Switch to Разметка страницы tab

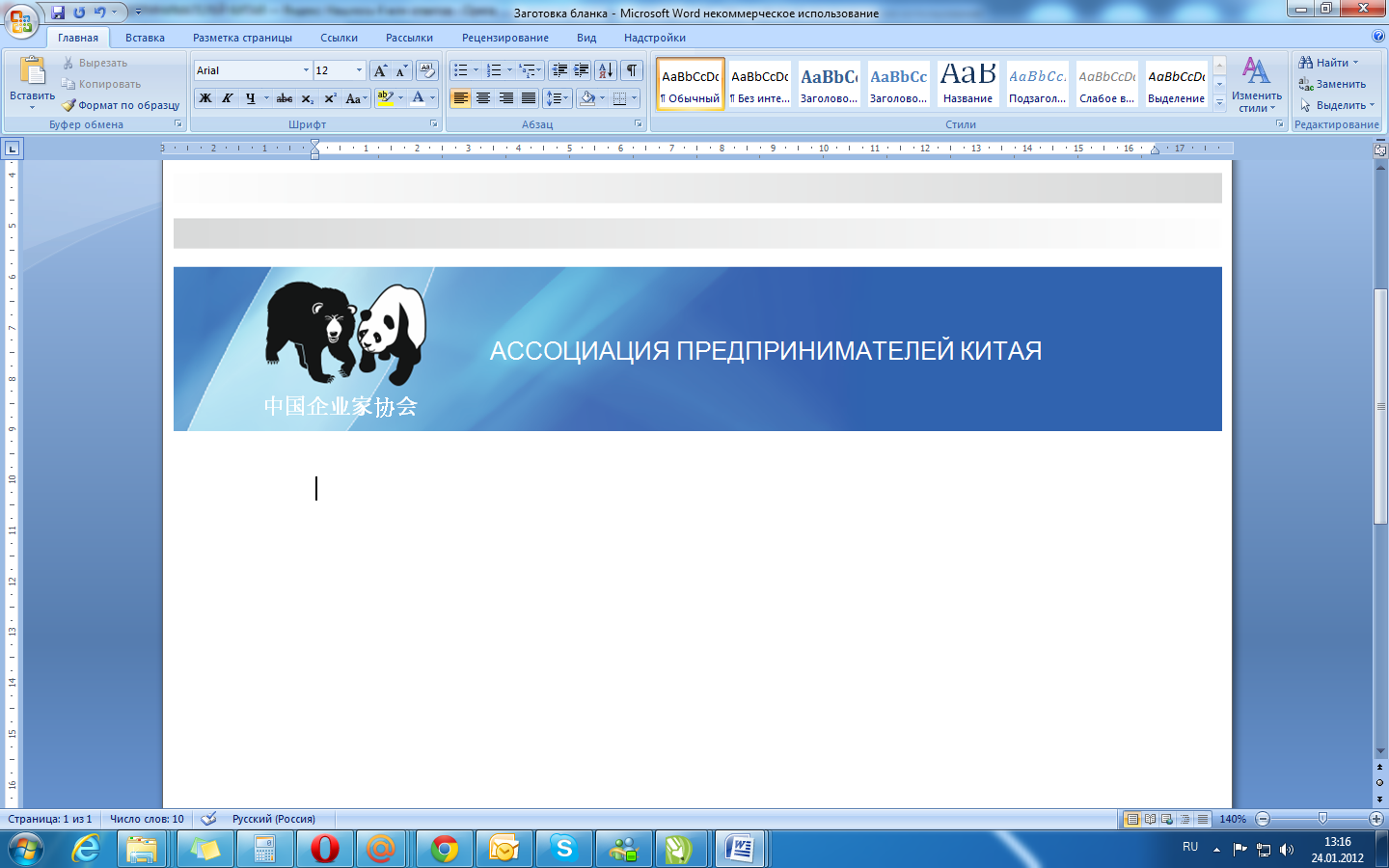[242, 38]
